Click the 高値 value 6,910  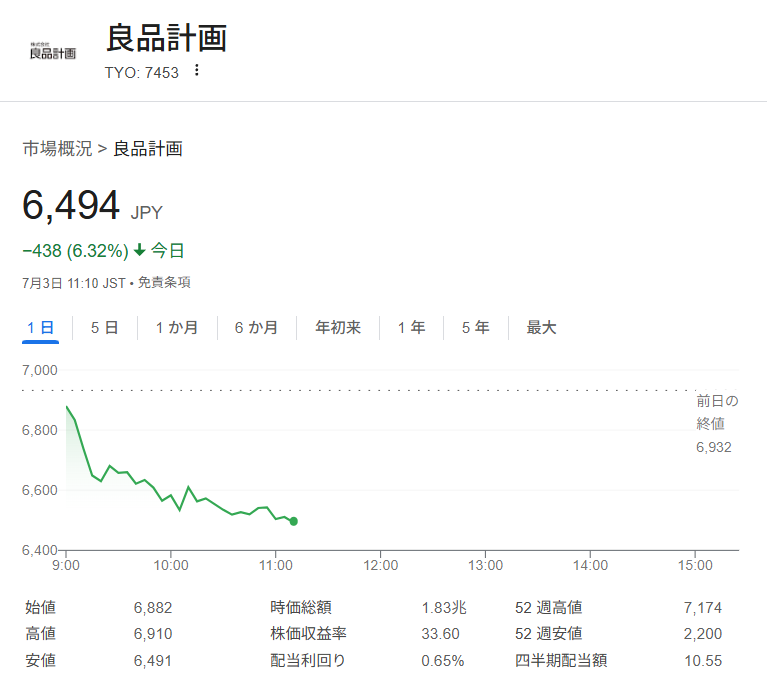point(153,634)
